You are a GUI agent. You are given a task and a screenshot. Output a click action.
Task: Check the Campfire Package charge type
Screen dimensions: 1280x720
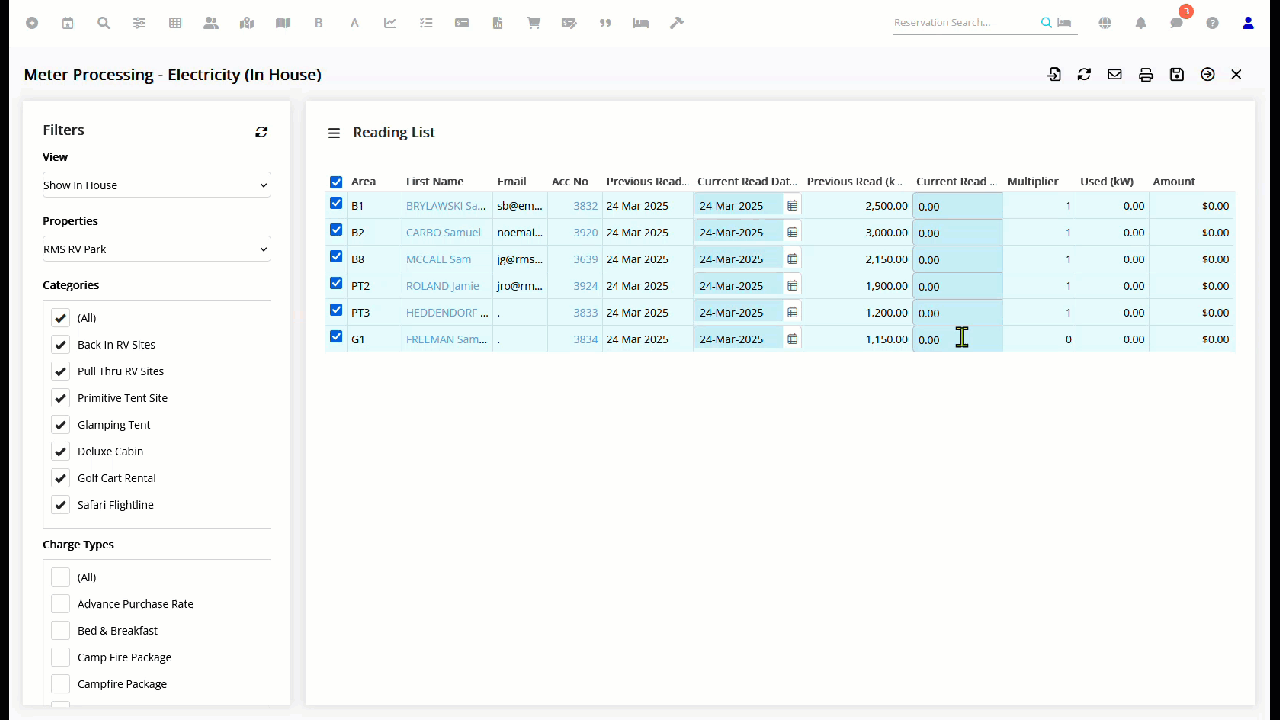(61, 684)
